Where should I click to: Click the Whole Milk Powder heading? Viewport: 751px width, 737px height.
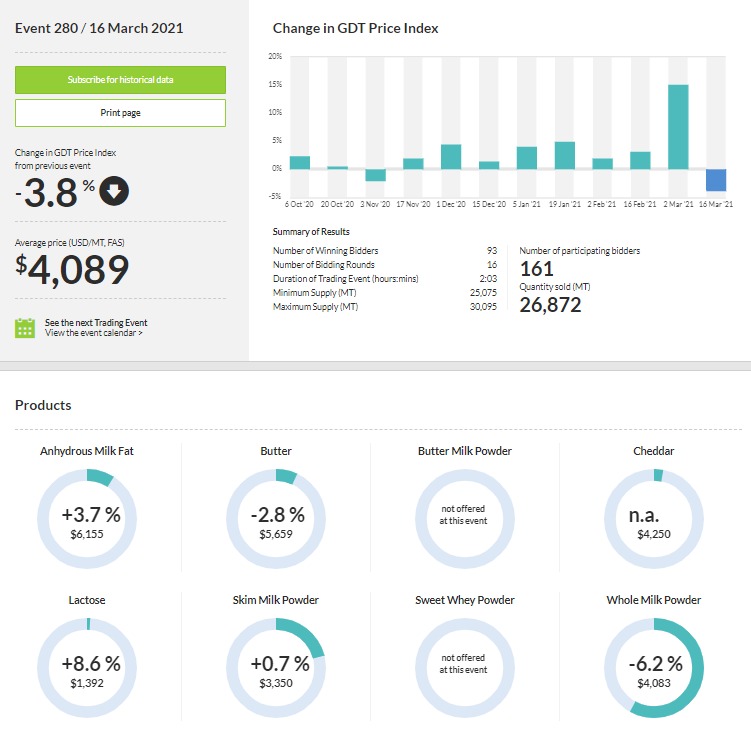point(654,600)
